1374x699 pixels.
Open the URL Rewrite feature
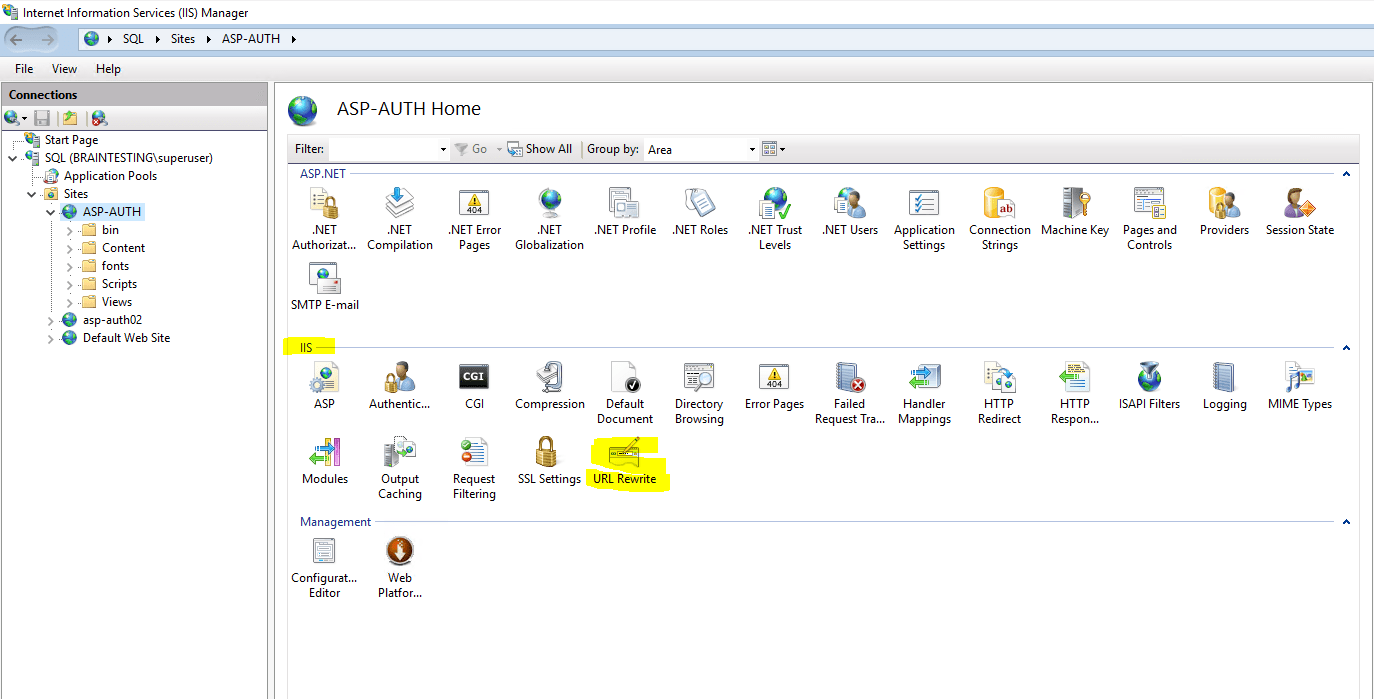625,461
